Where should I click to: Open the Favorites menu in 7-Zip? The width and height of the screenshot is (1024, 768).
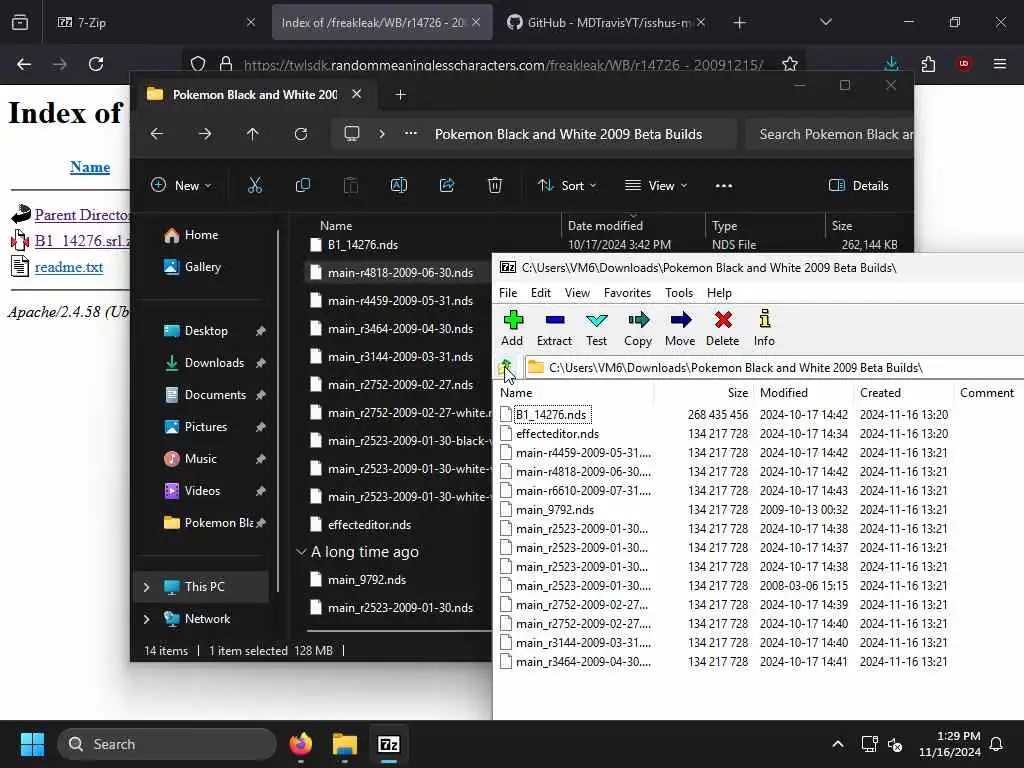tap(627, 293)
